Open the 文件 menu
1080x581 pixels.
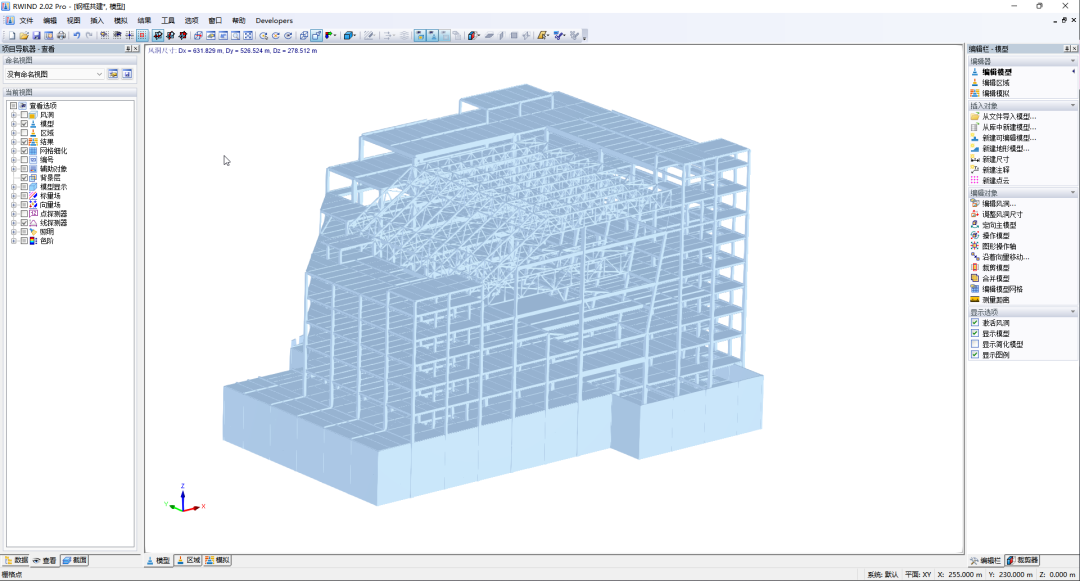click(26, 21)
